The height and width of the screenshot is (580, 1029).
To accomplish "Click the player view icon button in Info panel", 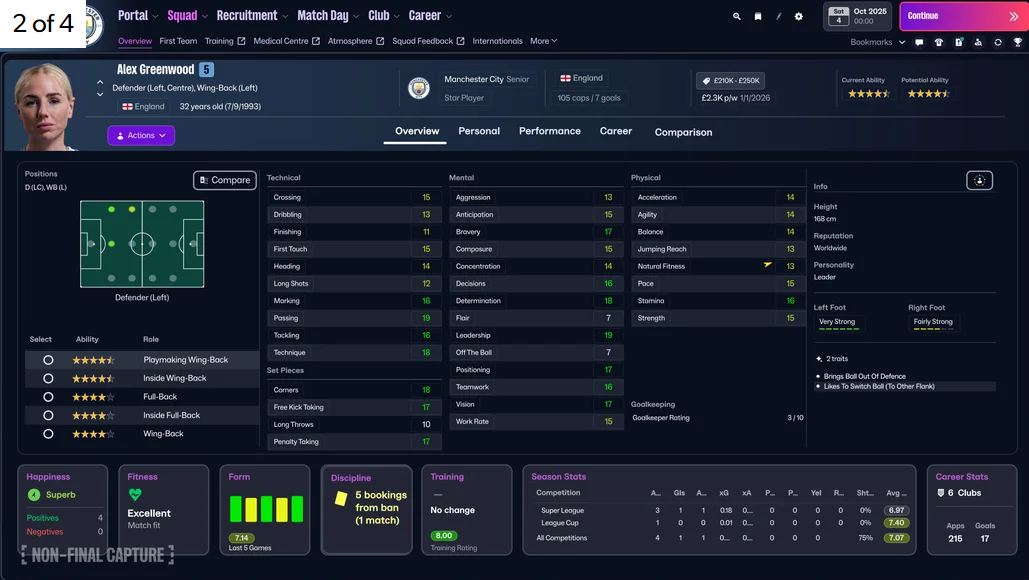I will point(979,180).
